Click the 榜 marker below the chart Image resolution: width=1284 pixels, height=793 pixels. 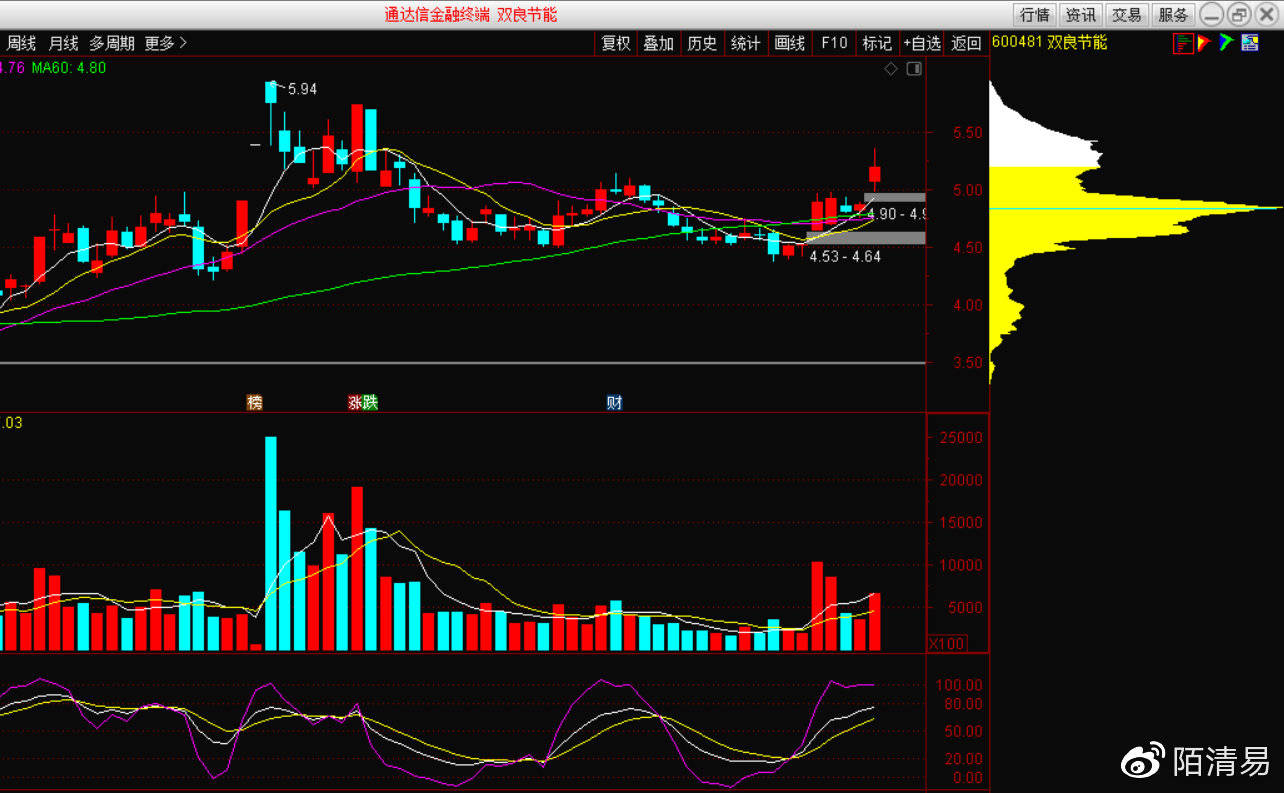(255, 402)
